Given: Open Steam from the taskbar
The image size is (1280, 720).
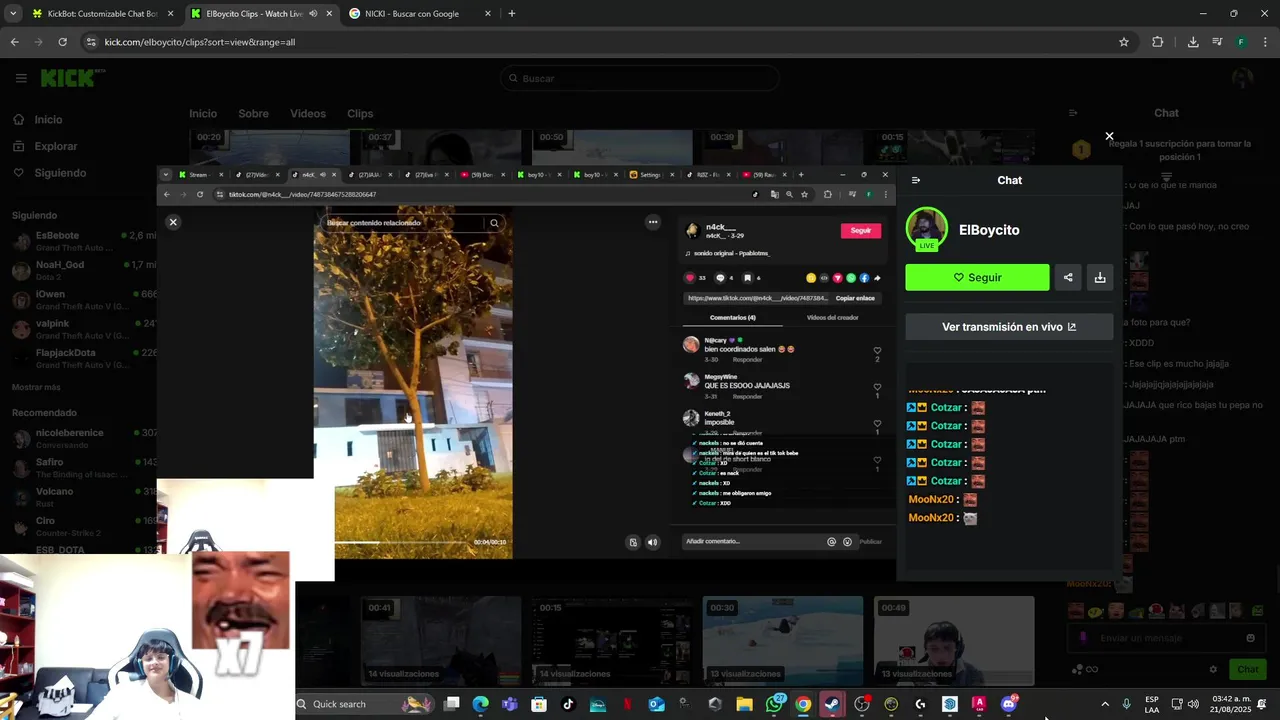Looking at the screenshot, I should point(832,704).
